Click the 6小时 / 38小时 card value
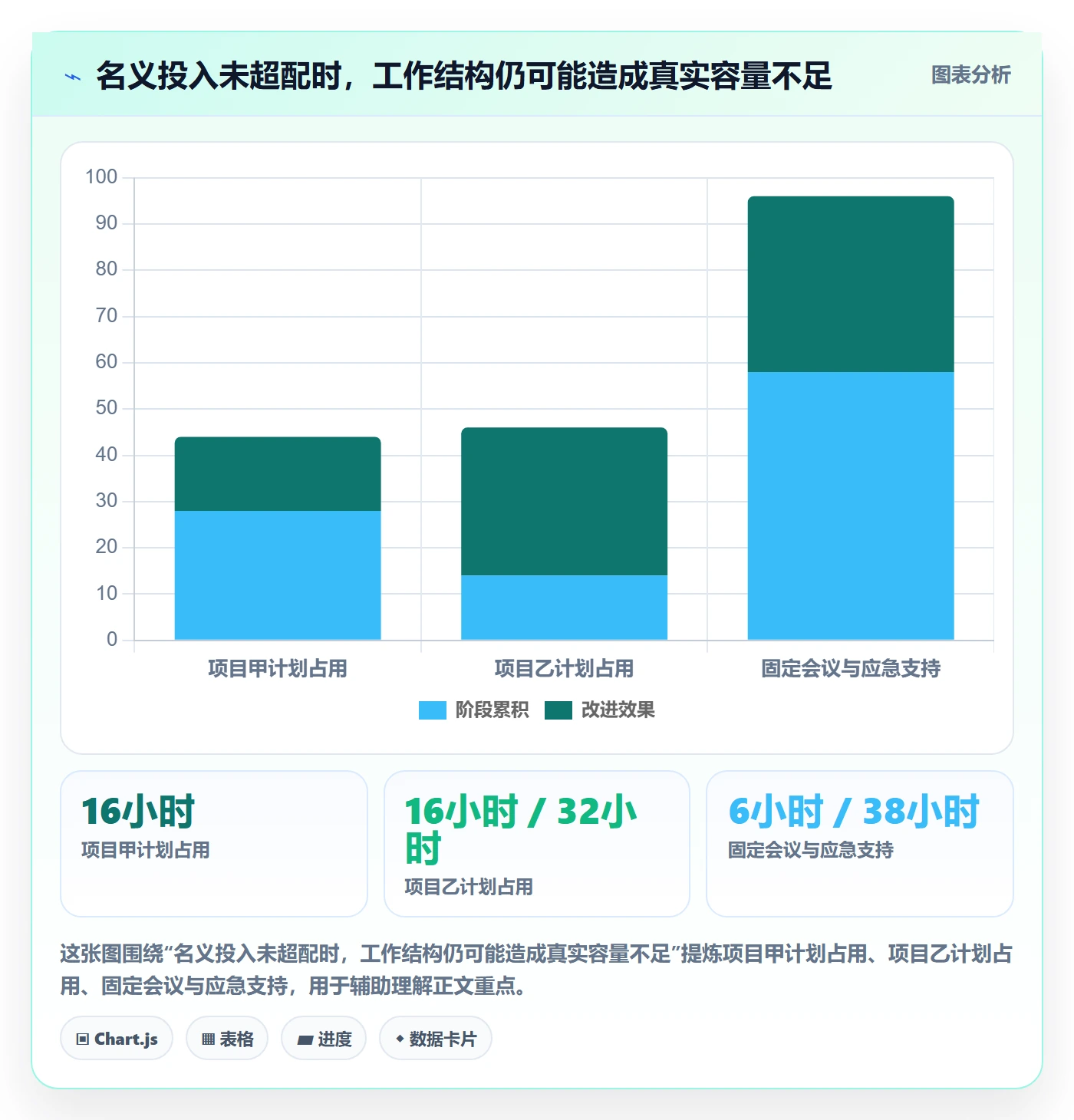Image resolution: width=1074 pixels, height=1120 pixels. click(x=854, y=812)
